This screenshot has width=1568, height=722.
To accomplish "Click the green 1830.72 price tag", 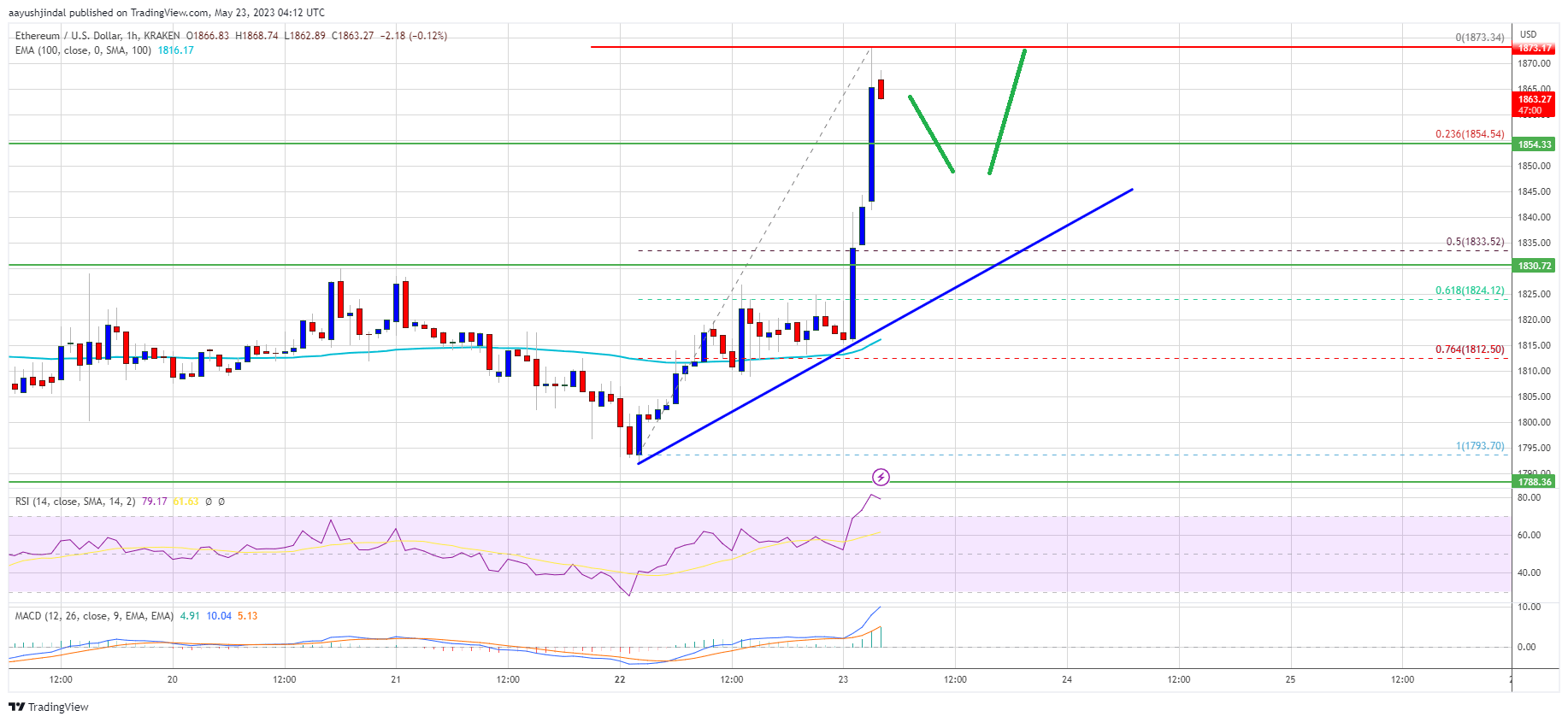I will (x=1535, y=266).
